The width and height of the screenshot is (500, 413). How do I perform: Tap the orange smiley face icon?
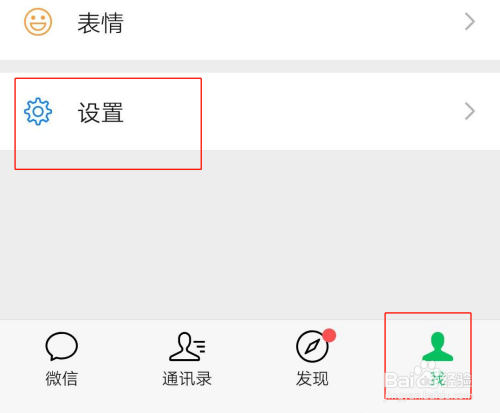click(x=38, y=22)
